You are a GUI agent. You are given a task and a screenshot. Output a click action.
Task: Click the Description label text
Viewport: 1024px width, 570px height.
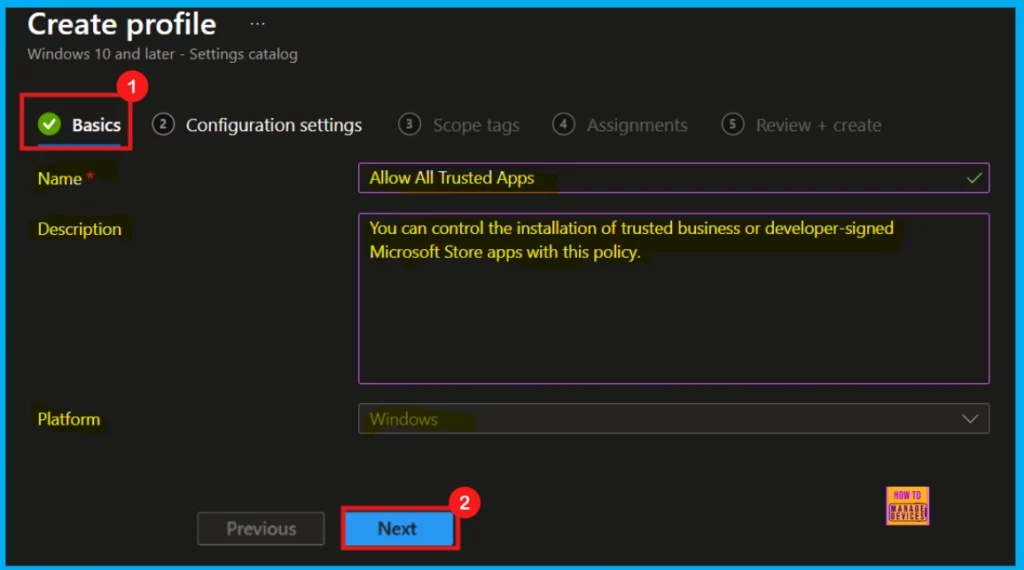(79, 229)
